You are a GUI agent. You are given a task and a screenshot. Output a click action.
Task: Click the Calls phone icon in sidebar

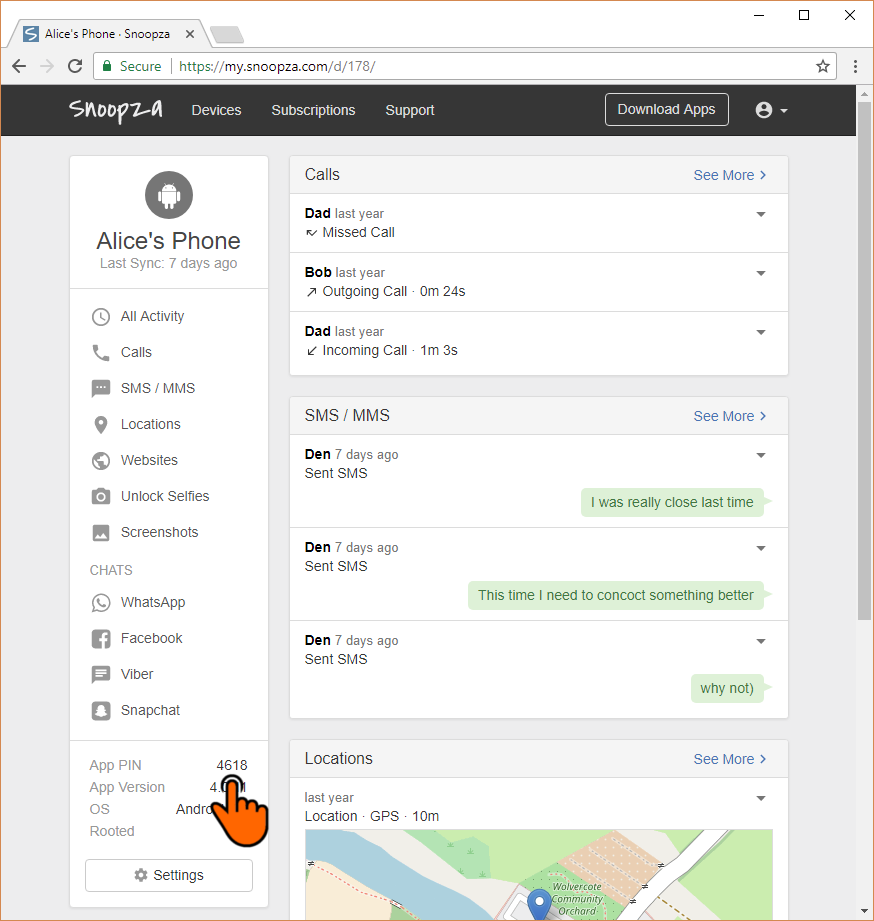(100, 353)
